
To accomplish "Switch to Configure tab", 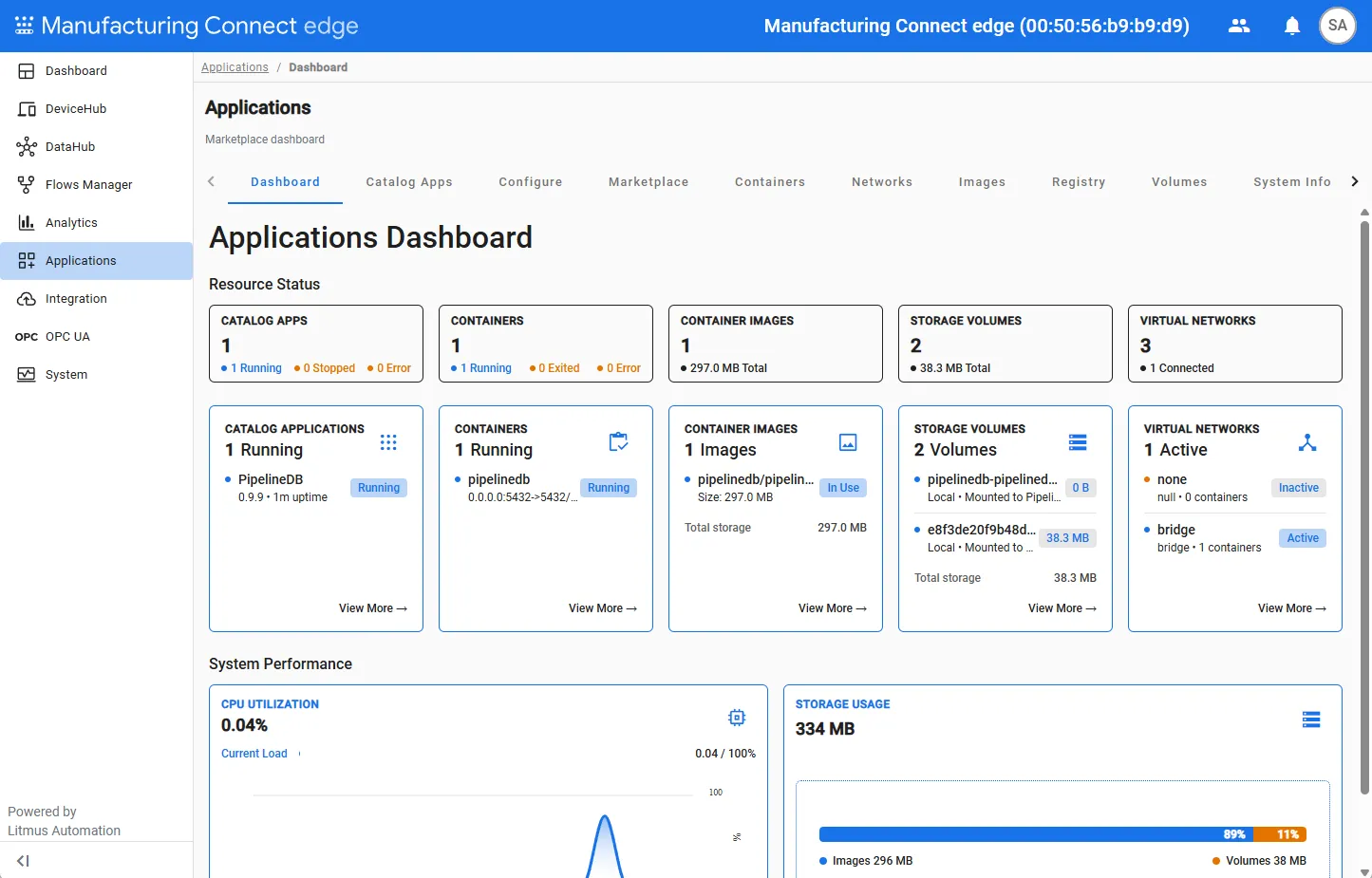I will click(x=531, y=182).
